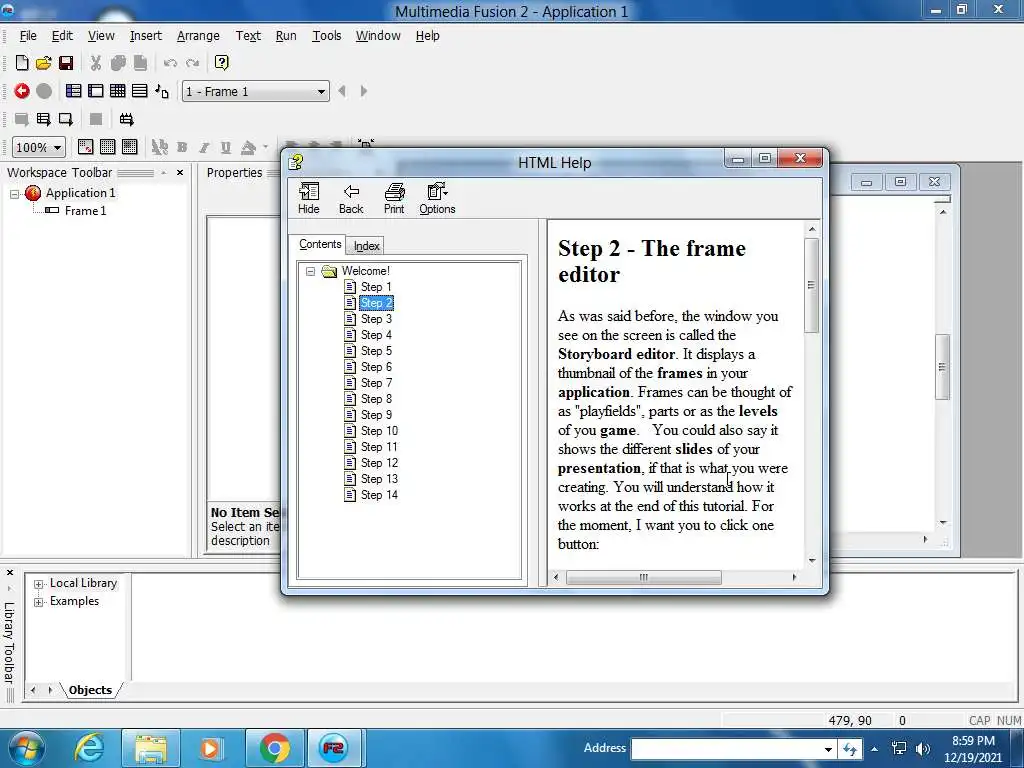This screenshot has height=768, width=1024.
Task: Undo the last action
Action: pos(170,63)
